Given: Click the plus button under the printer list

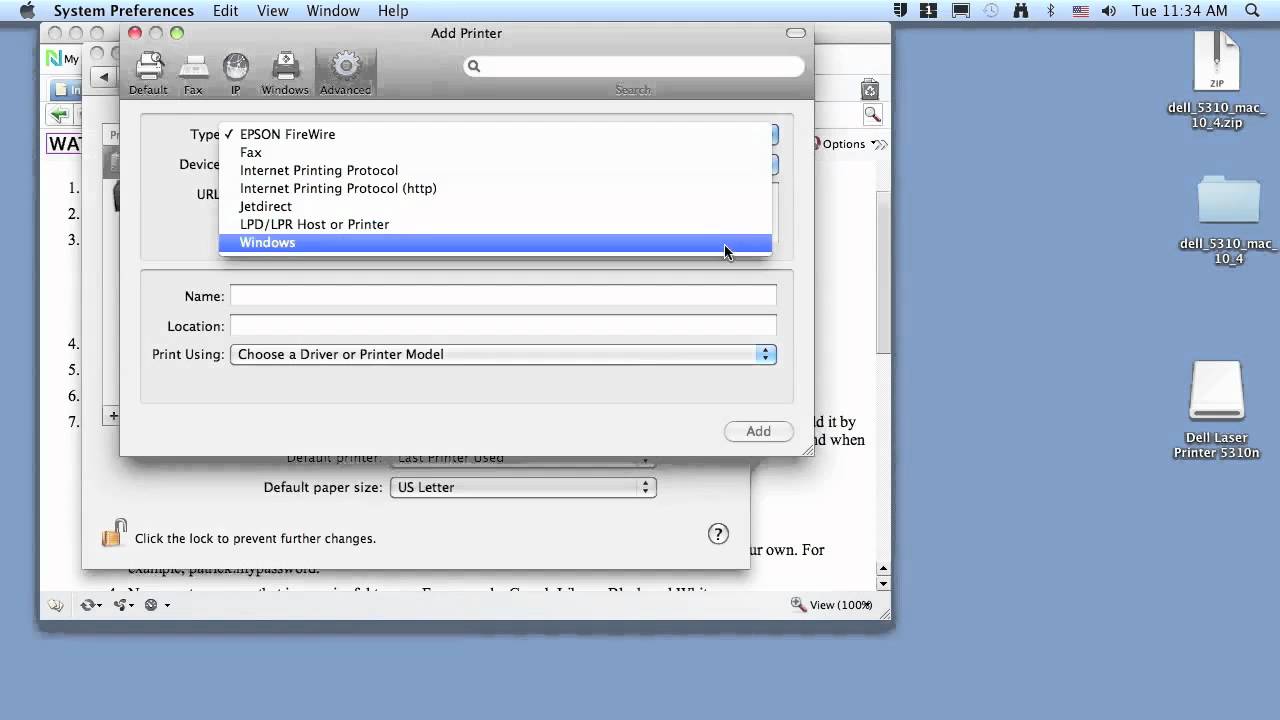Looking at the screenshot, I should (x=114, y=416).
